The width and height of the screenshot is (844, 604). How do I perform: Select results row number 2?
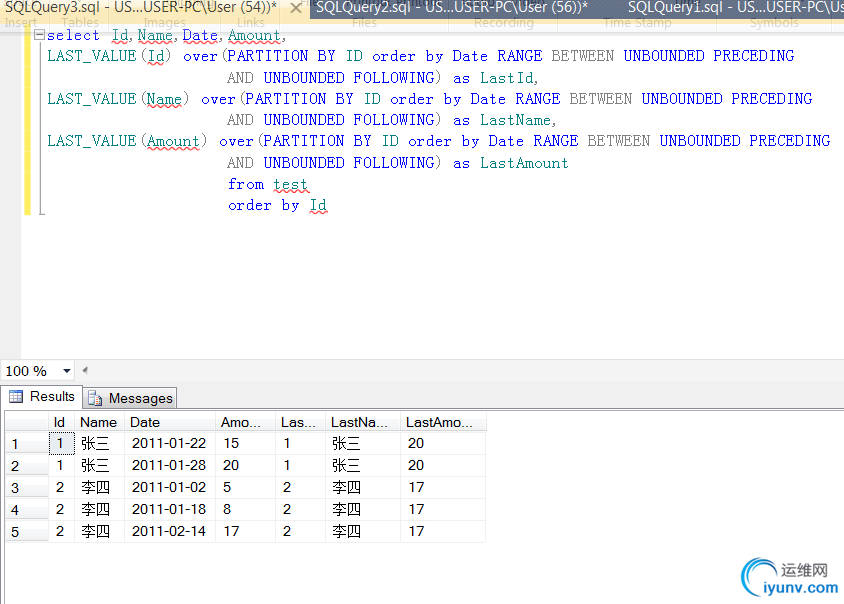tap(27, 466)
